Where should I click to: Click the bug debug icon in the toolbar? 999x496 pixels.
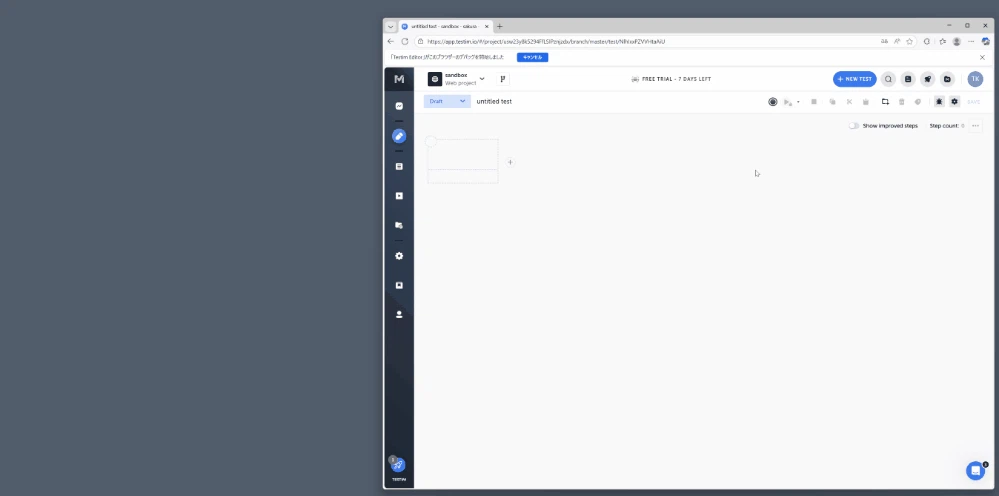click(939, 102)
